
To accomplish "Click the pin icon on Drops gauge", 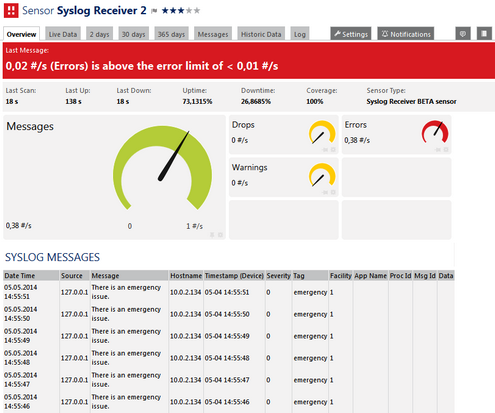I will (325, 150).
